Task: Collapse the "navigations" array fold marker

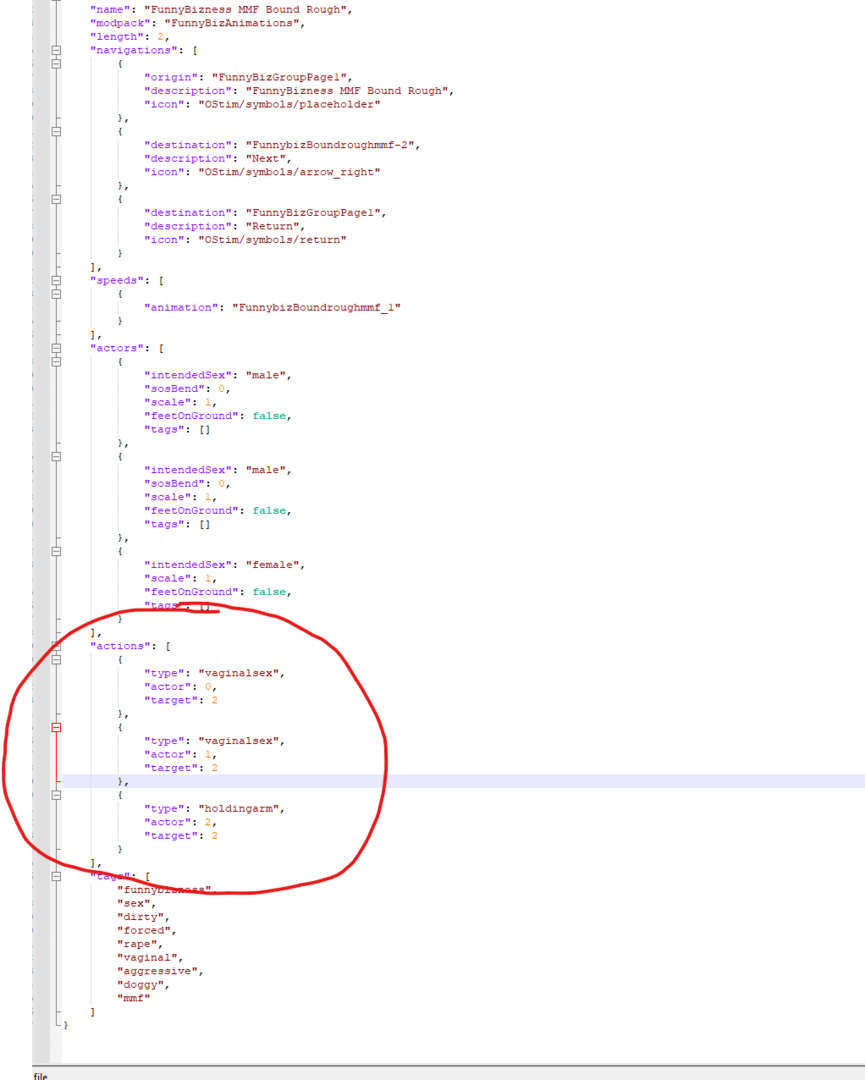Action: click(56, 50)
